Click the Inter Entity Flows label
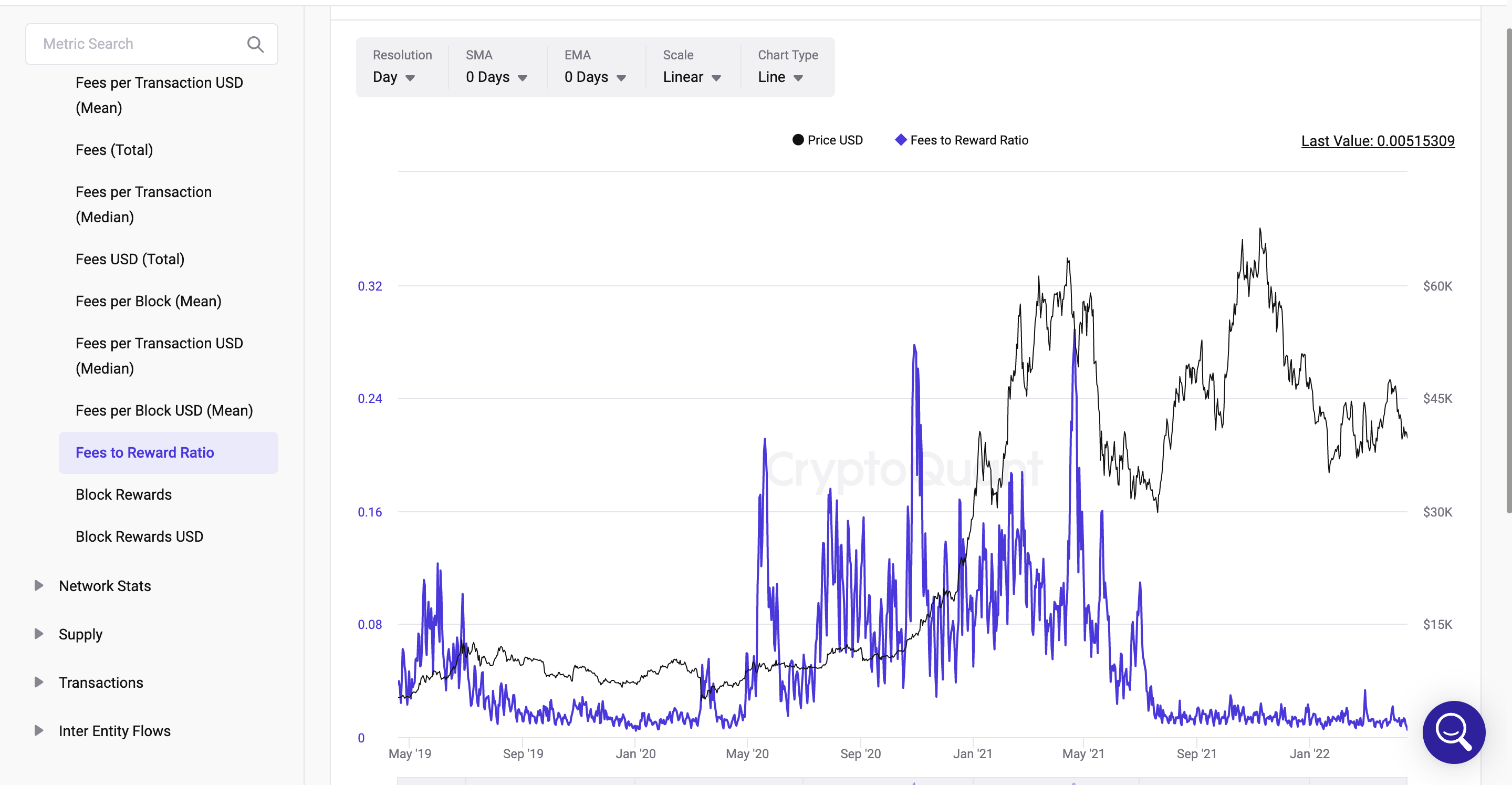This screenshot has height=785, width=1512. [x=114, y=731]
